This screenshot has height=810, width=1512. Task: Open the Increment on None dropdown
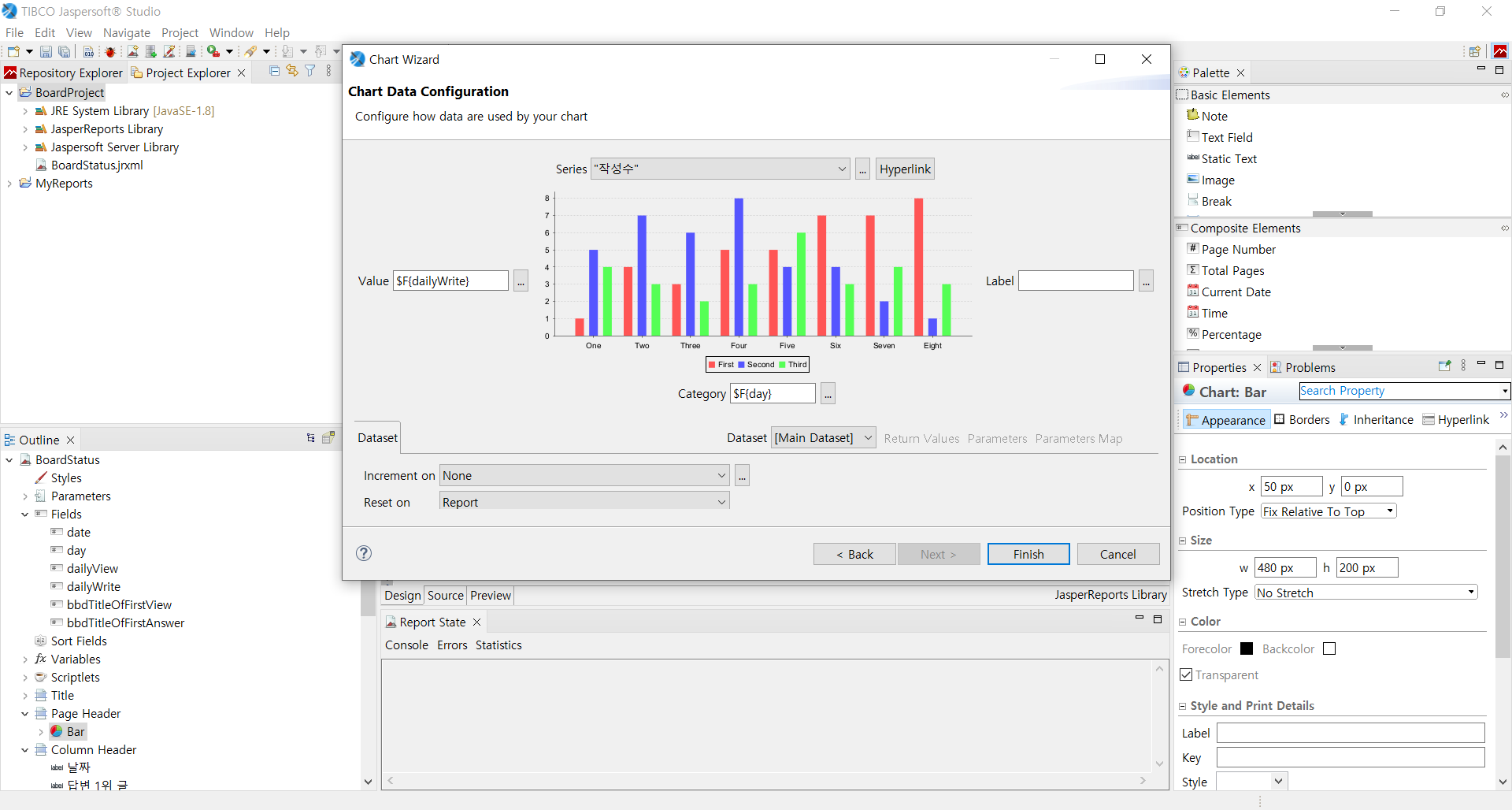721,475
